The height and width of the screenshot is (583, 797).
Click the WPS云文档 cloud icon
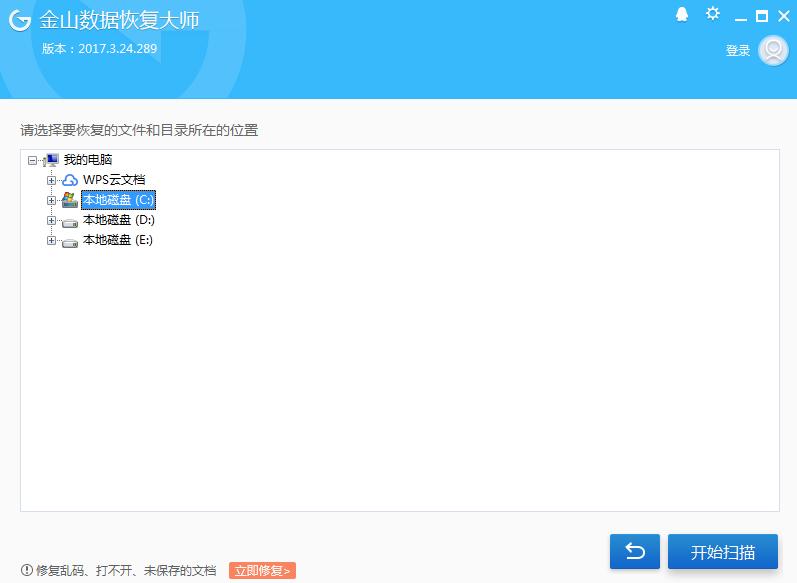point(70,180)
